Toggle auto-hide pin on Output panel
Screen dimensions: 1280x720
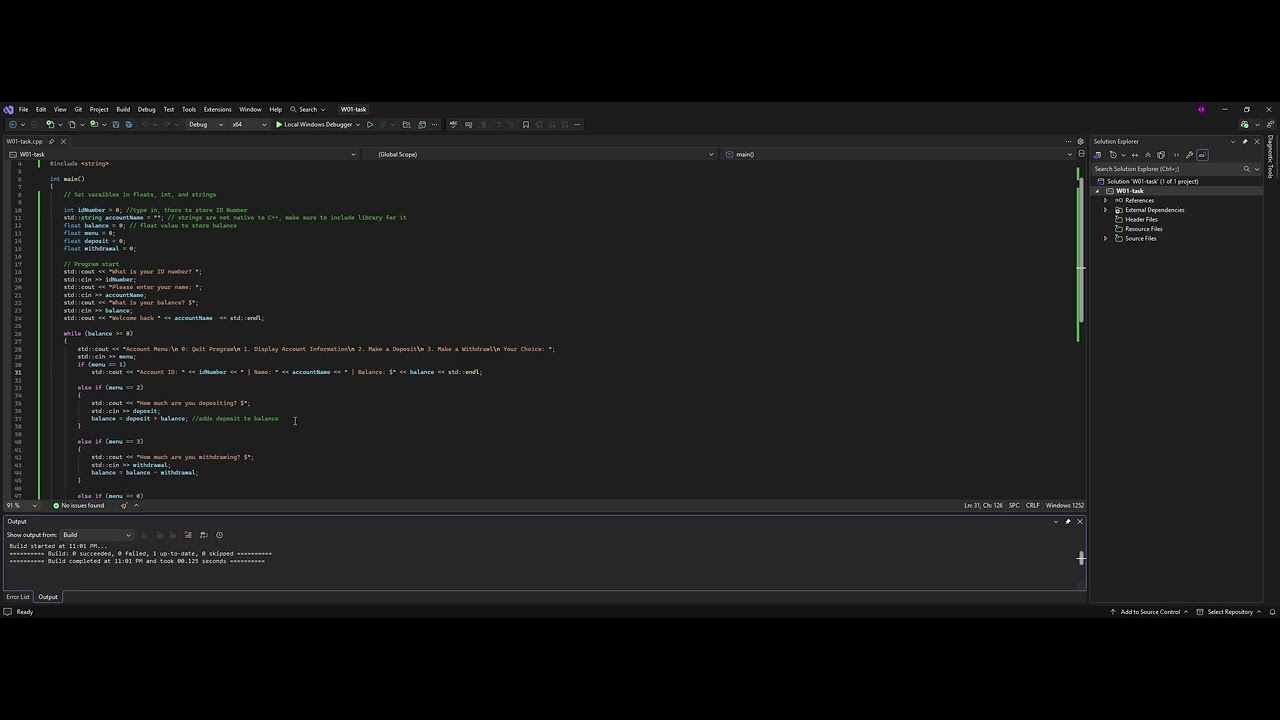tap(1067, 521)
